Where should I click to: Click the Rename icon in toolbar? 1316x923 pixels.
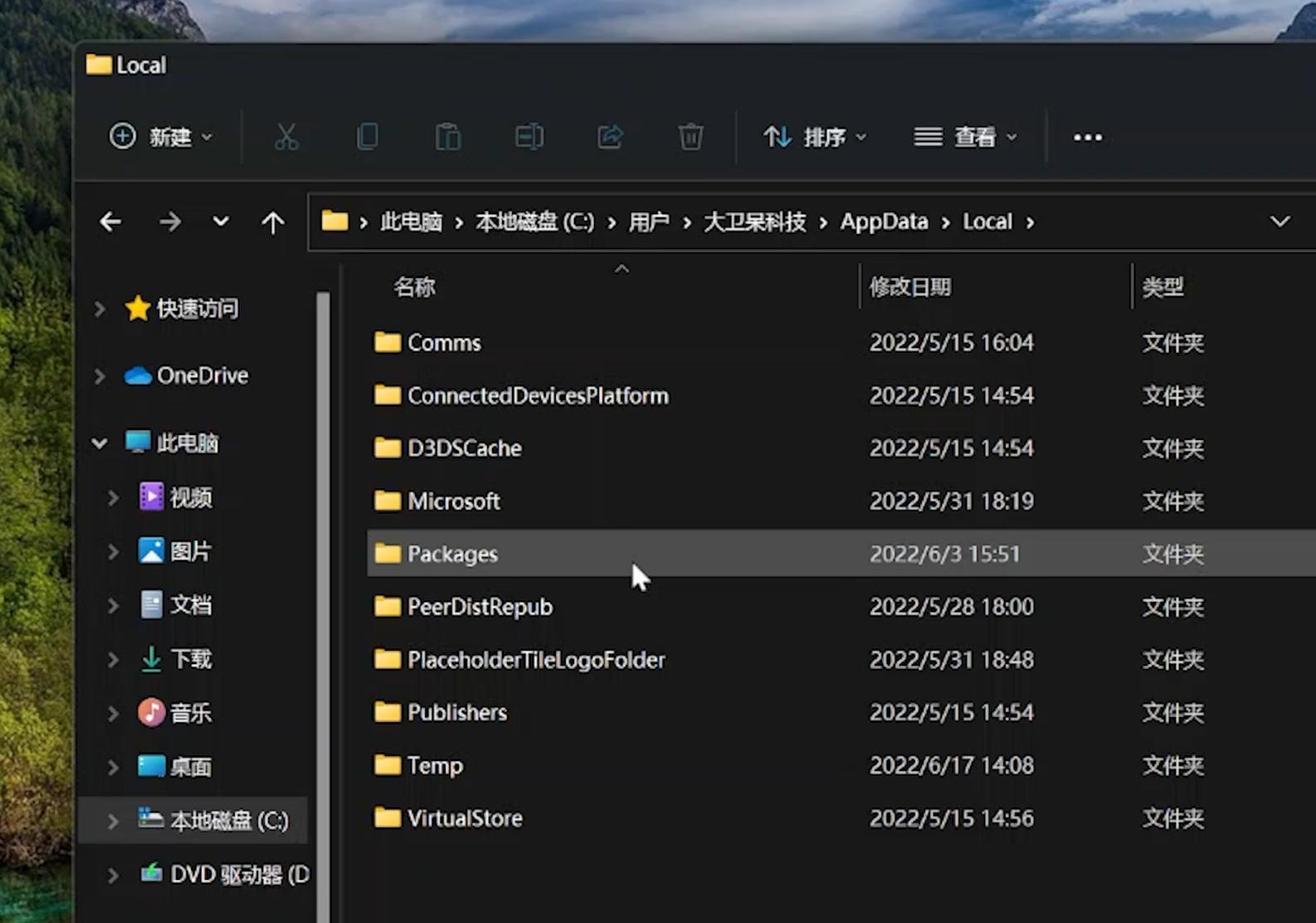(529, 137)
